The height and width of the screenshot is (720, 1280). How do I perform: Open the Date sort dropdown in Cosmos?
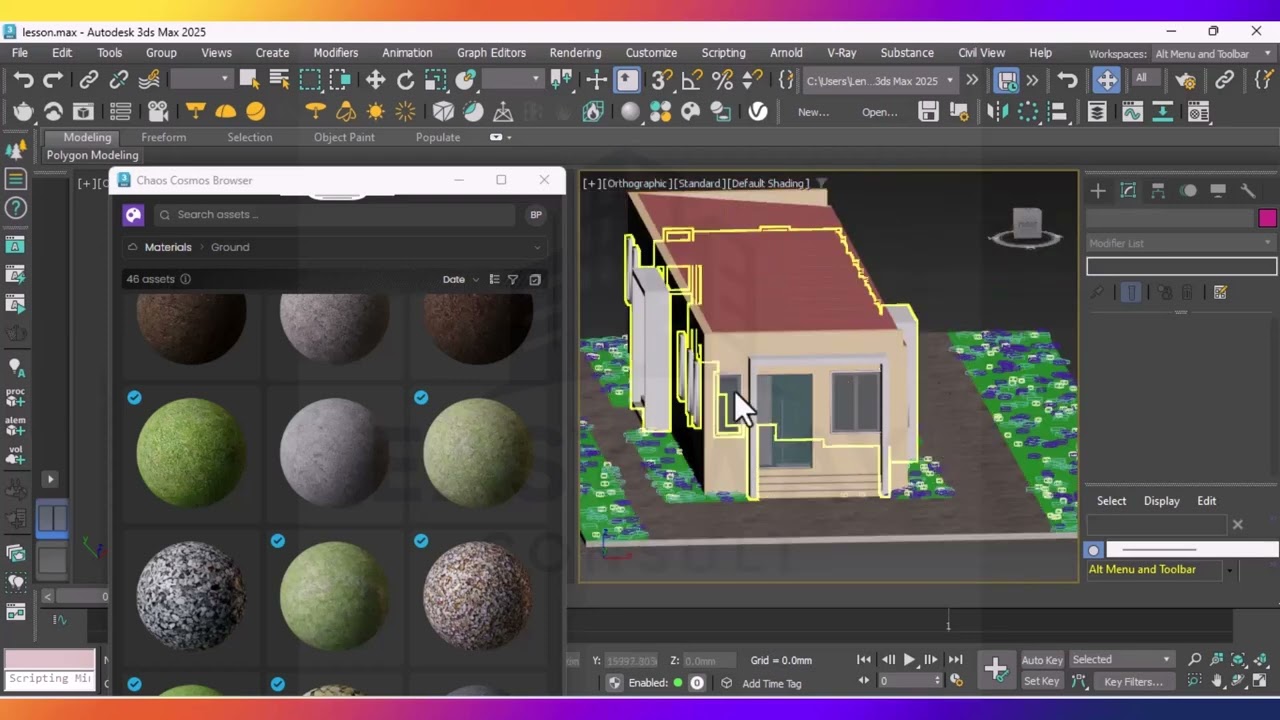(x=461, y=280)
